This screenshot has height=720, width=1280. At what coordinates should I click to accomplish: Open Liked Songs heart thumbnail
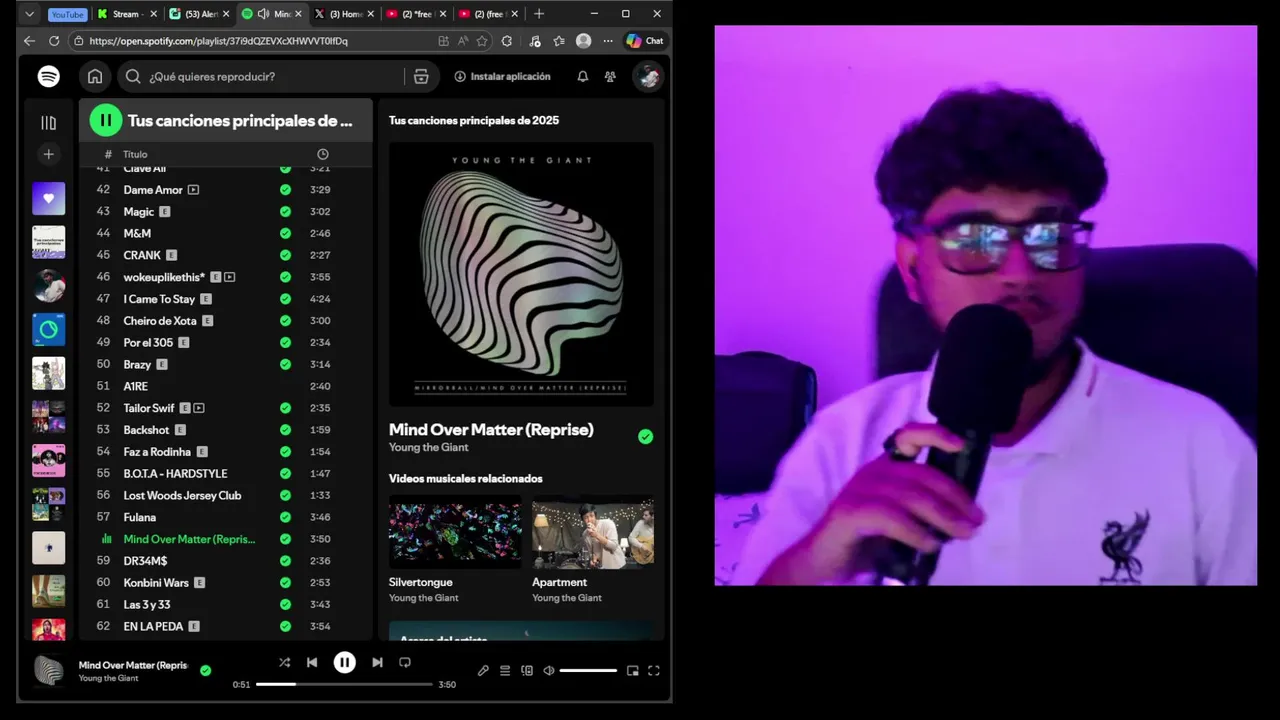pyautogui.click(x=48, y=198)
